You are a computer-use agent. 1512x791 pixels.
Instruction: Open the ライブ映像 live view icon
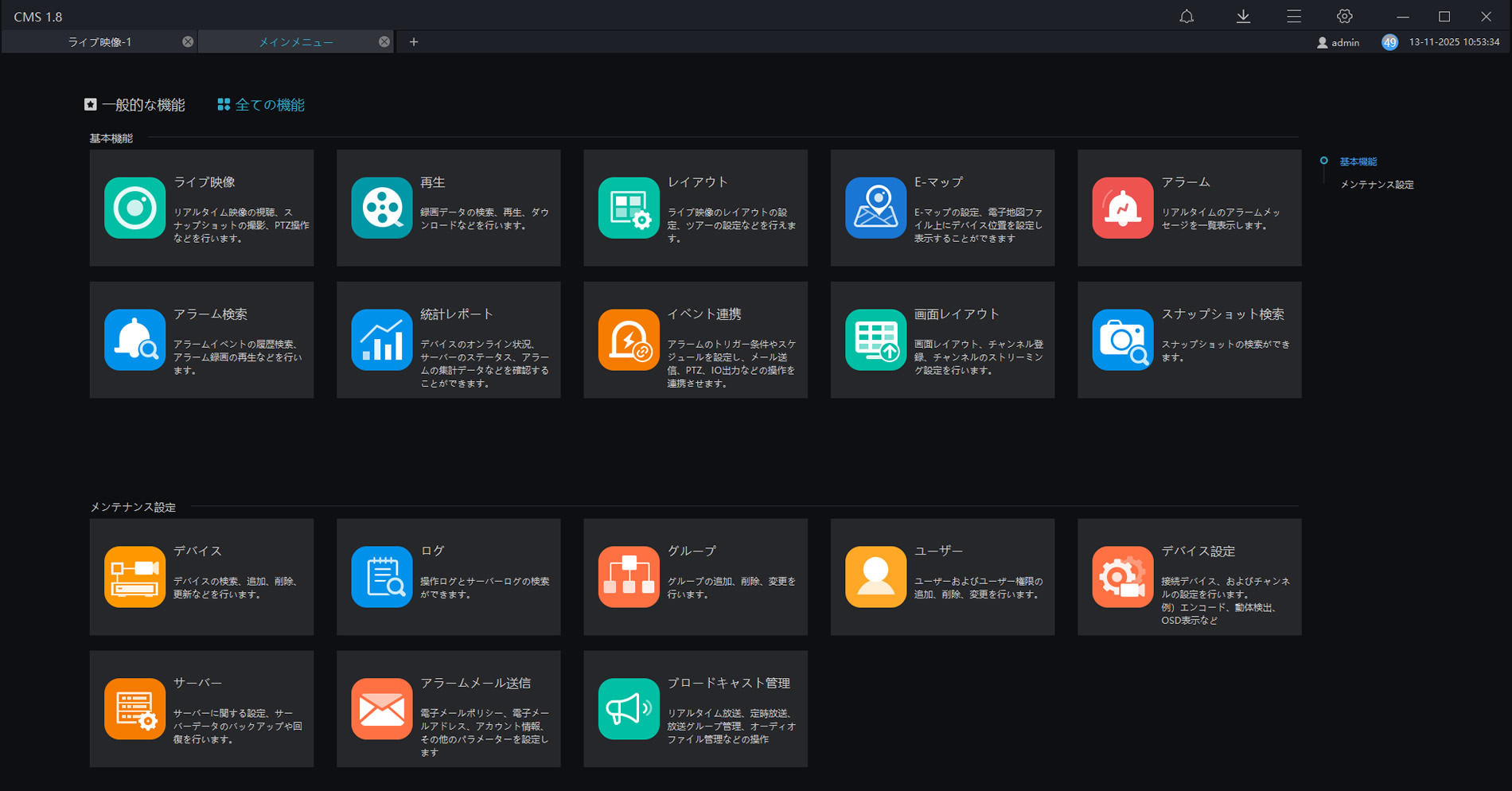(134, 208)
